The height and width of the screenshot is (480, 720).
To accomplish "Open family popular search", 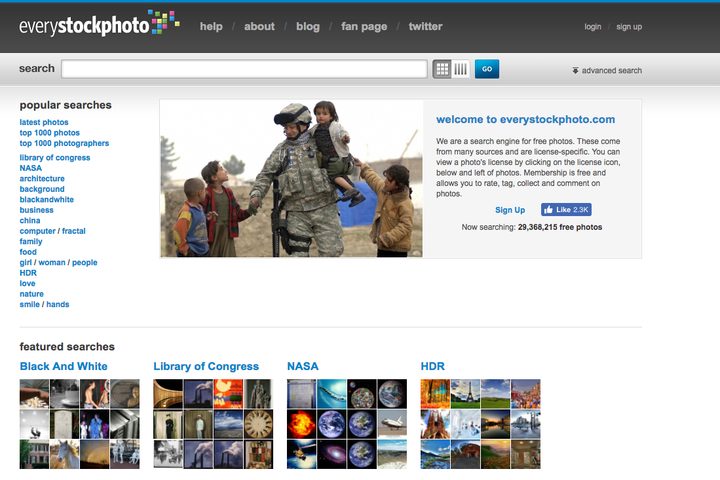I will pyautogui.click(x=31, y=242).
